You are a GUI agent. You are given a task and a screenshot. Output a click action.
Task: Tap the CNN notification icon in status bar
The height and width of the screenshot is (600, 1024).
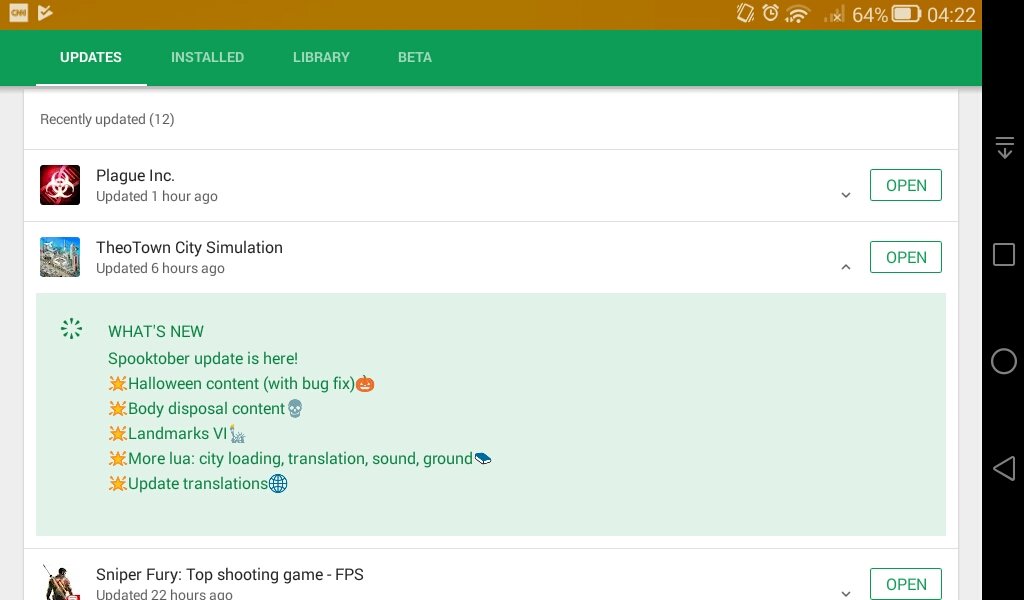[x=18, y=12]
